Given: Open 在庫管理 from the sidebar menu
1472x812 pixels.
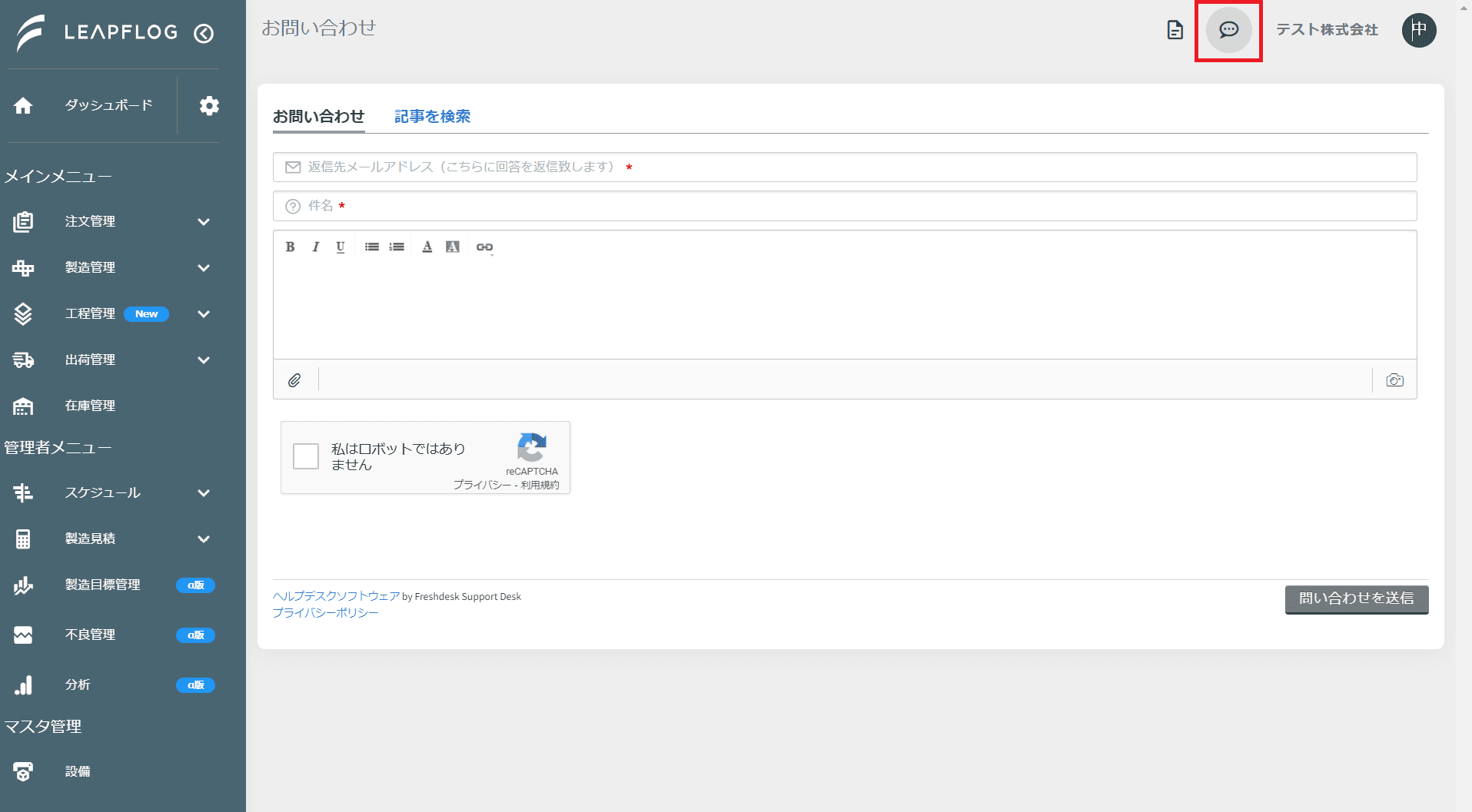Looking at the screenshot, I should [90, 406].
